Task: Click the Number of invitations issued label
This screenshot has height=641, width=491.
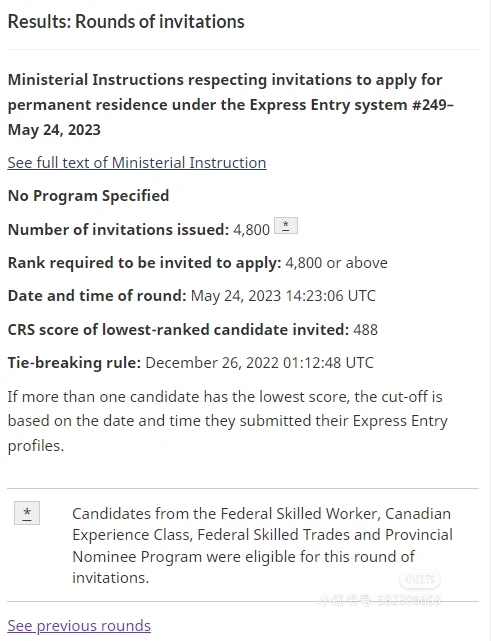Action: tap(119, 230)
